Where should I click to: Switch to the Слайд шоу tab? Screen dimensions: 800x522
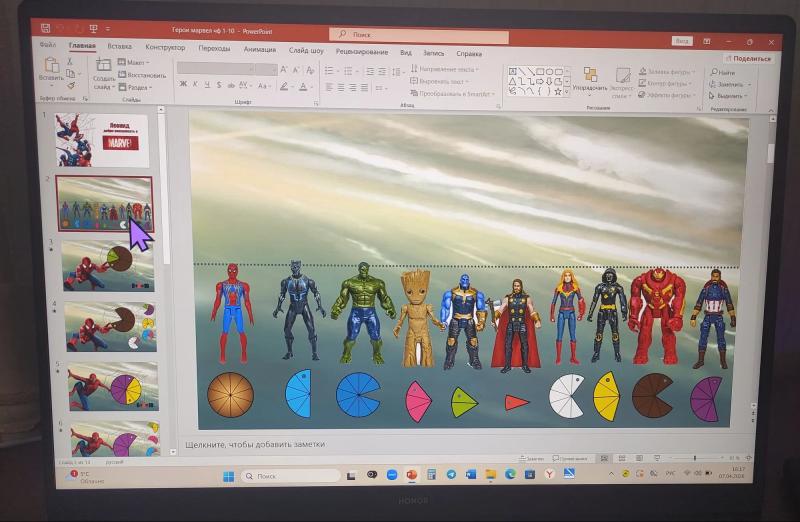pyautogui.click(x=306, y=51)
